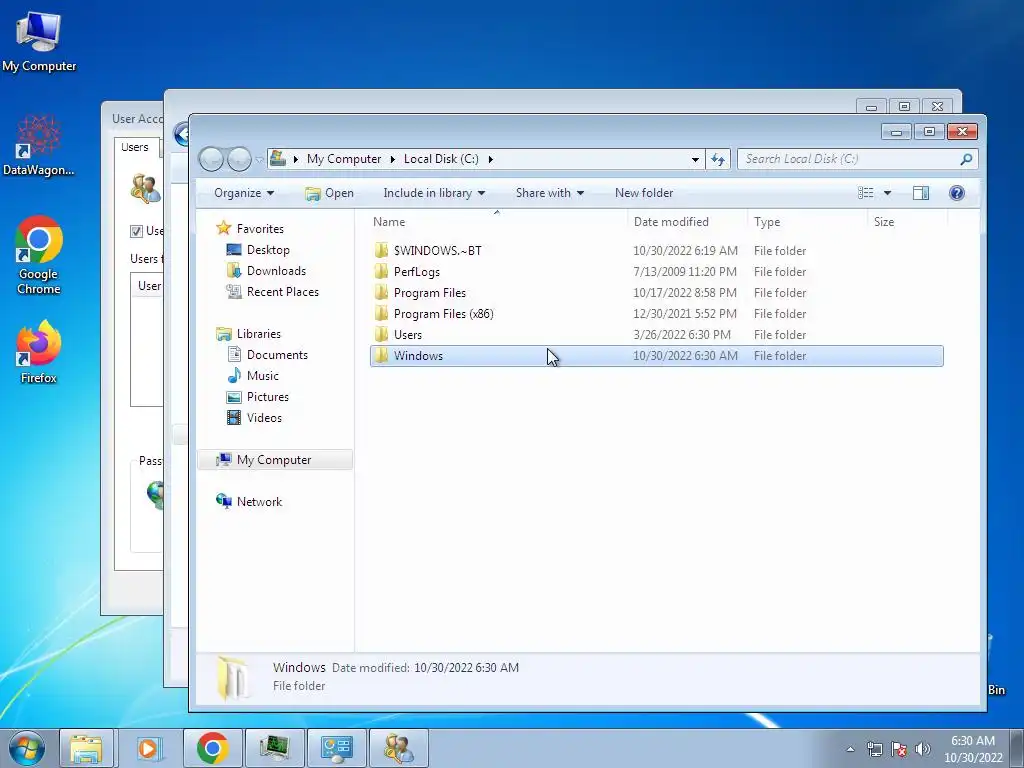Click the Chrome taskbar icon
Screen dimensions: 1024x768
(213, 748)
